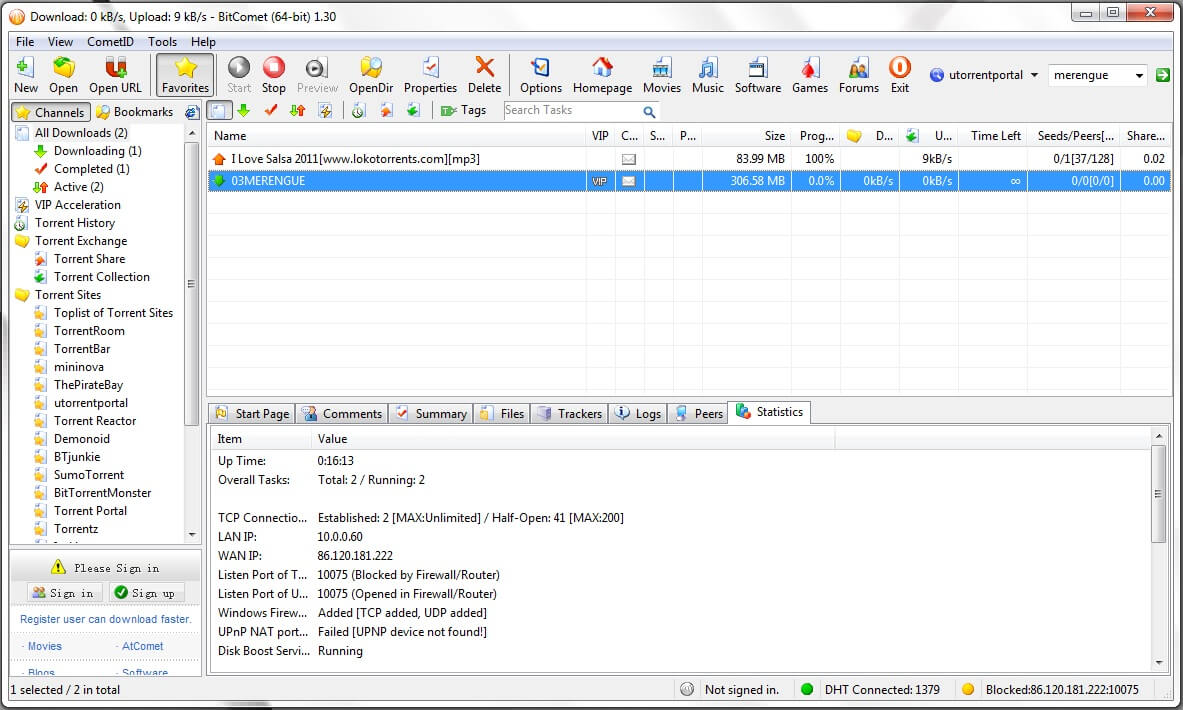Click the torrent collection filter icon
Screen dimensions: 1183x710
(413, 111)
